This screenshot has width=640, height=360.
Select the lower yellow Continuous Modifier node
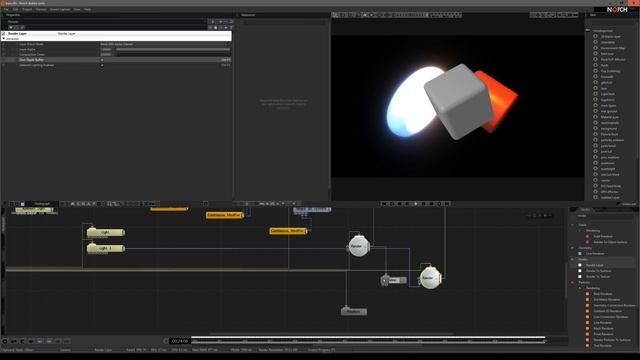click(x=288, y=231)
